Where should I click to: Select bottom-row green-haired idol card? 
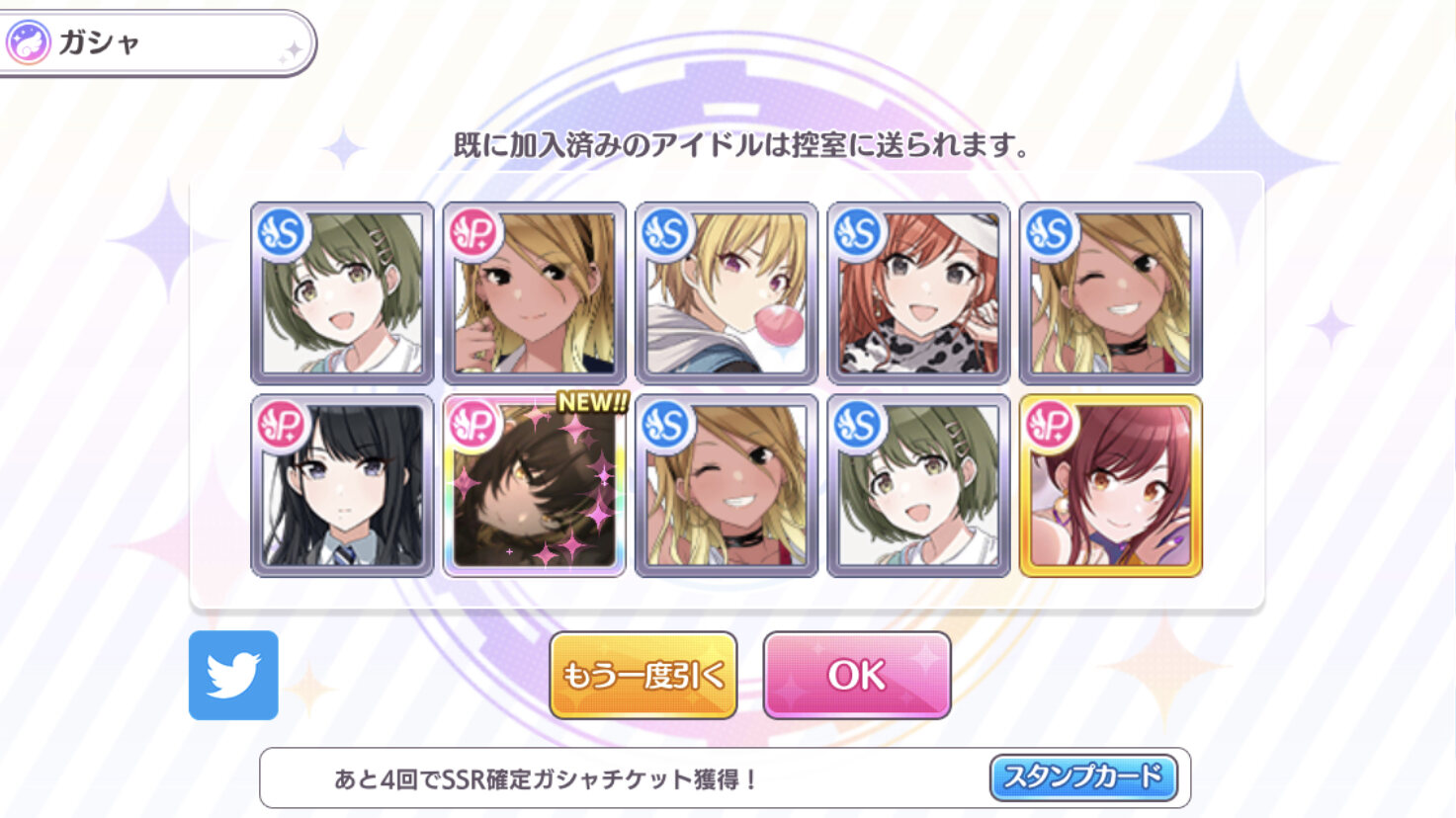click(x=918, y=485)
